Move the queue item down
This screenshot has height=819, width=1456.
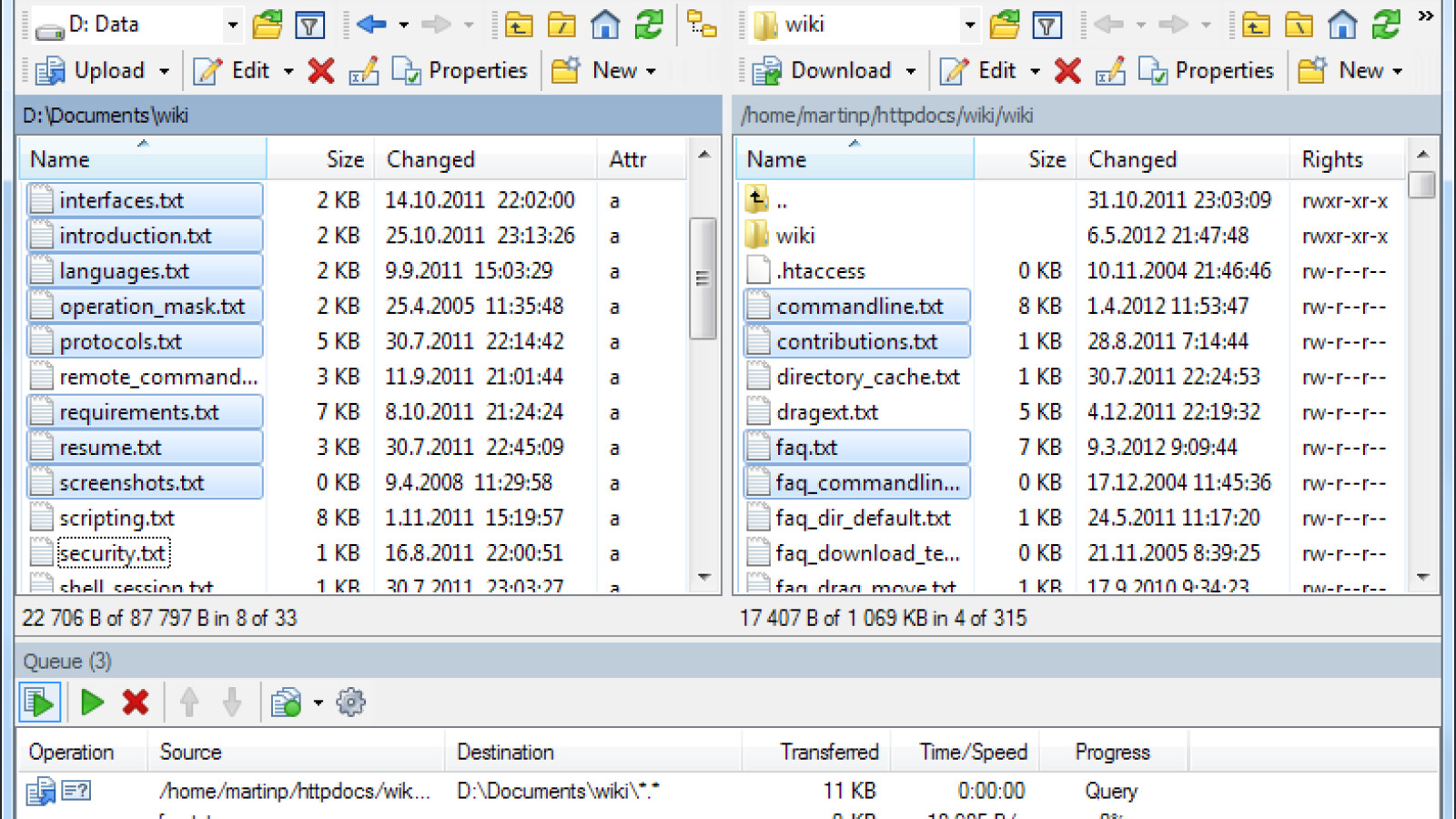coord(232,703)
